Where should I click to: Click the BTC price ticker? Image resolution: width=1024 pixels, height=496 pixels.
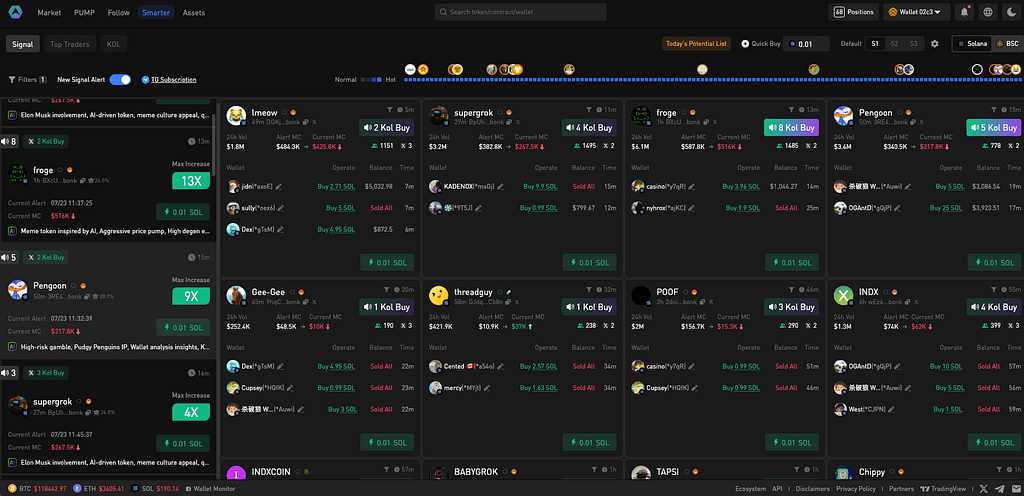point(38,488)
